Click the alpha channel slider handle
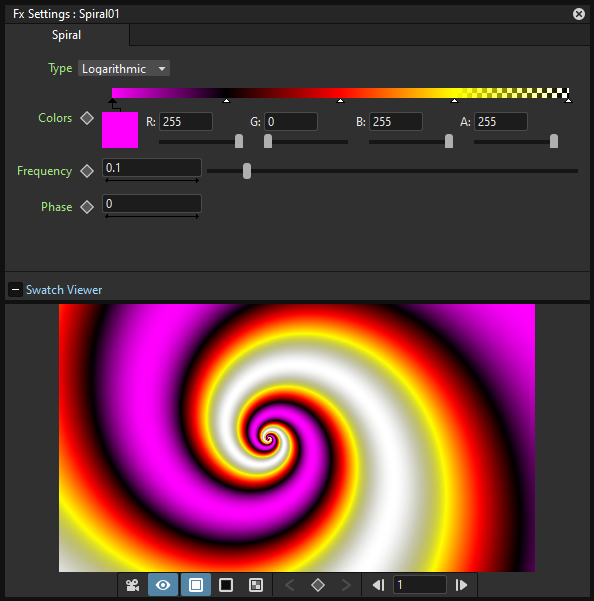The image size is (594, 601). tap(554, 141)
